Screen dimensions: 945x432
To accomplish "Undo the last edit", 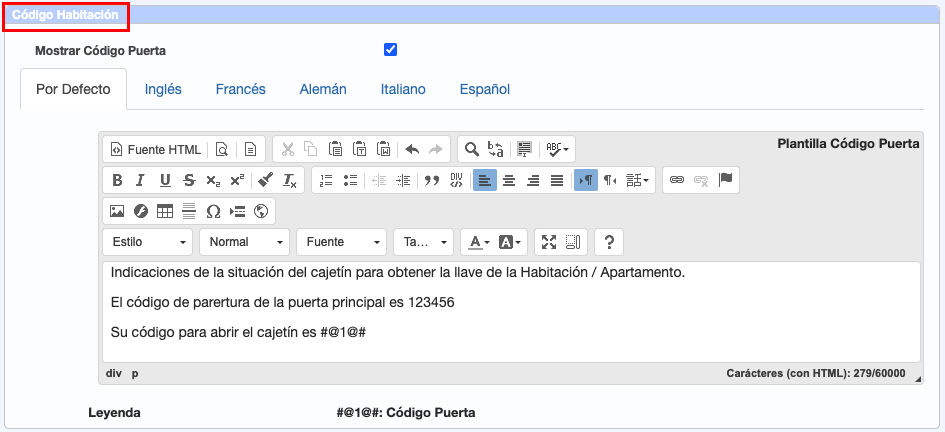I will point(412,149).
